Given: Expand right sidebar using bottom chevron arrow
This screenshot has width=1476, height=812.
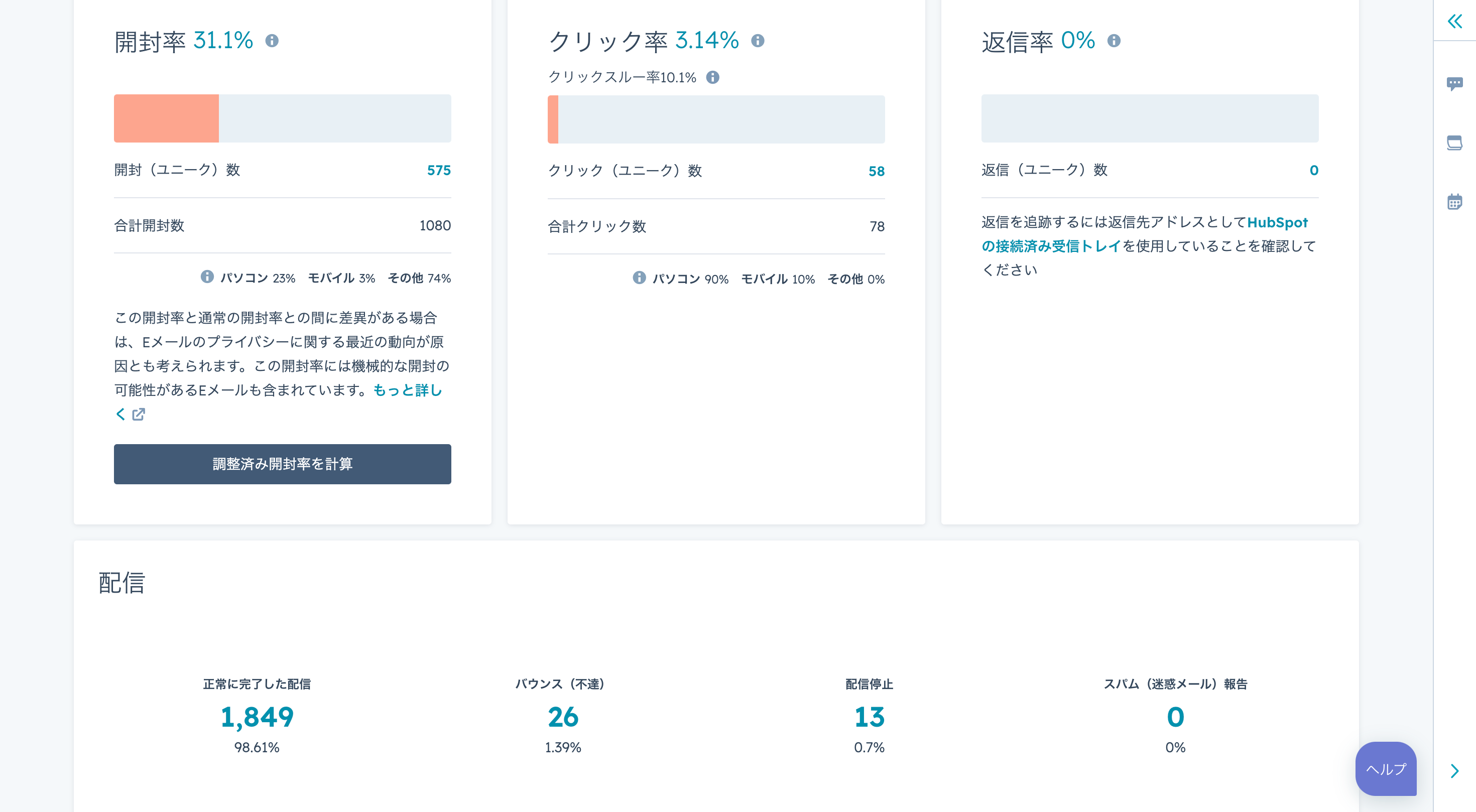Looking at the screenshot, I should (1454, 771).
